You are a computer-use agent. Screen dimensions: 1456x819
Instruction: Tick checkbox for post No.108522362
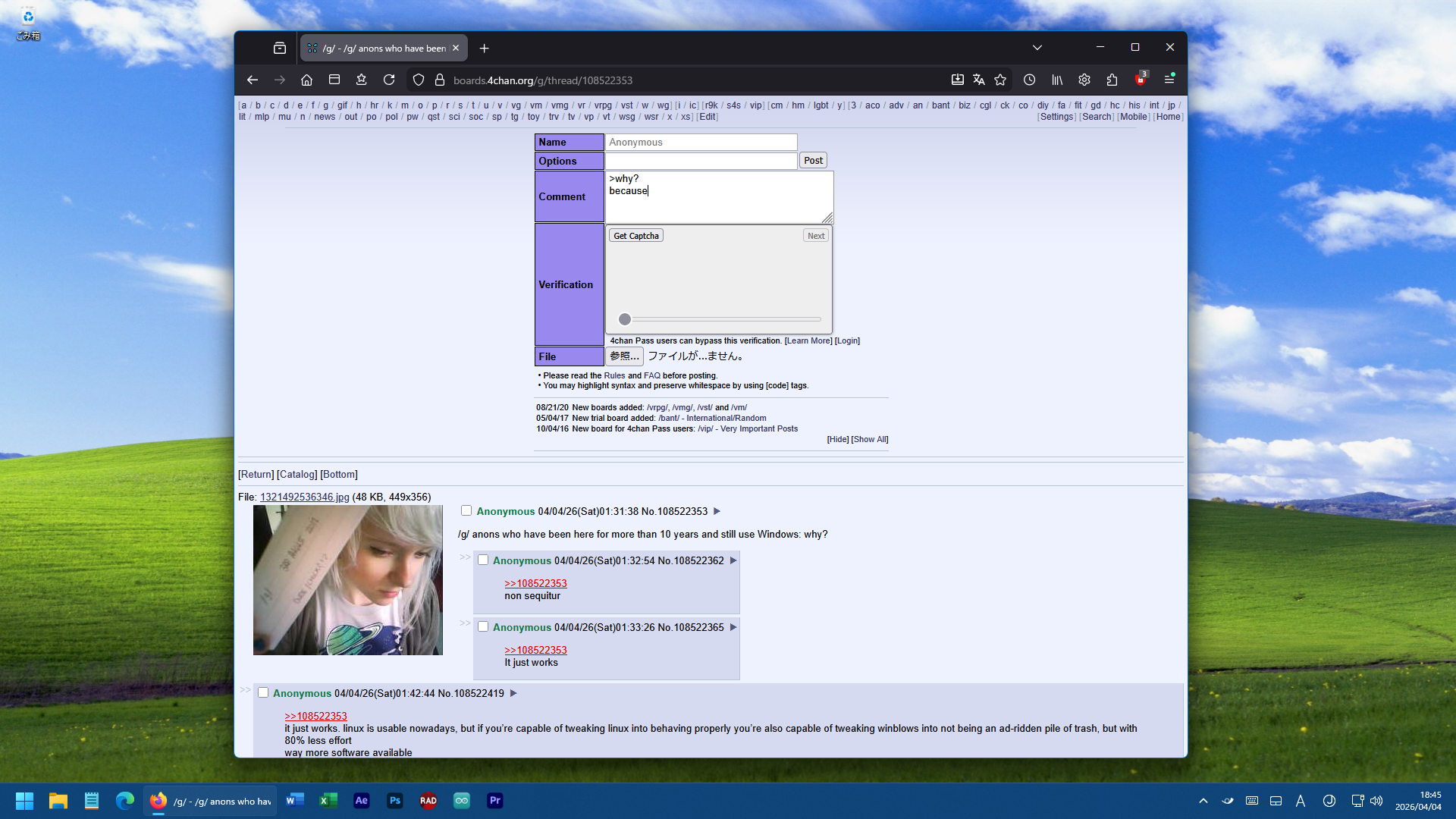click(x=483, y=560)
